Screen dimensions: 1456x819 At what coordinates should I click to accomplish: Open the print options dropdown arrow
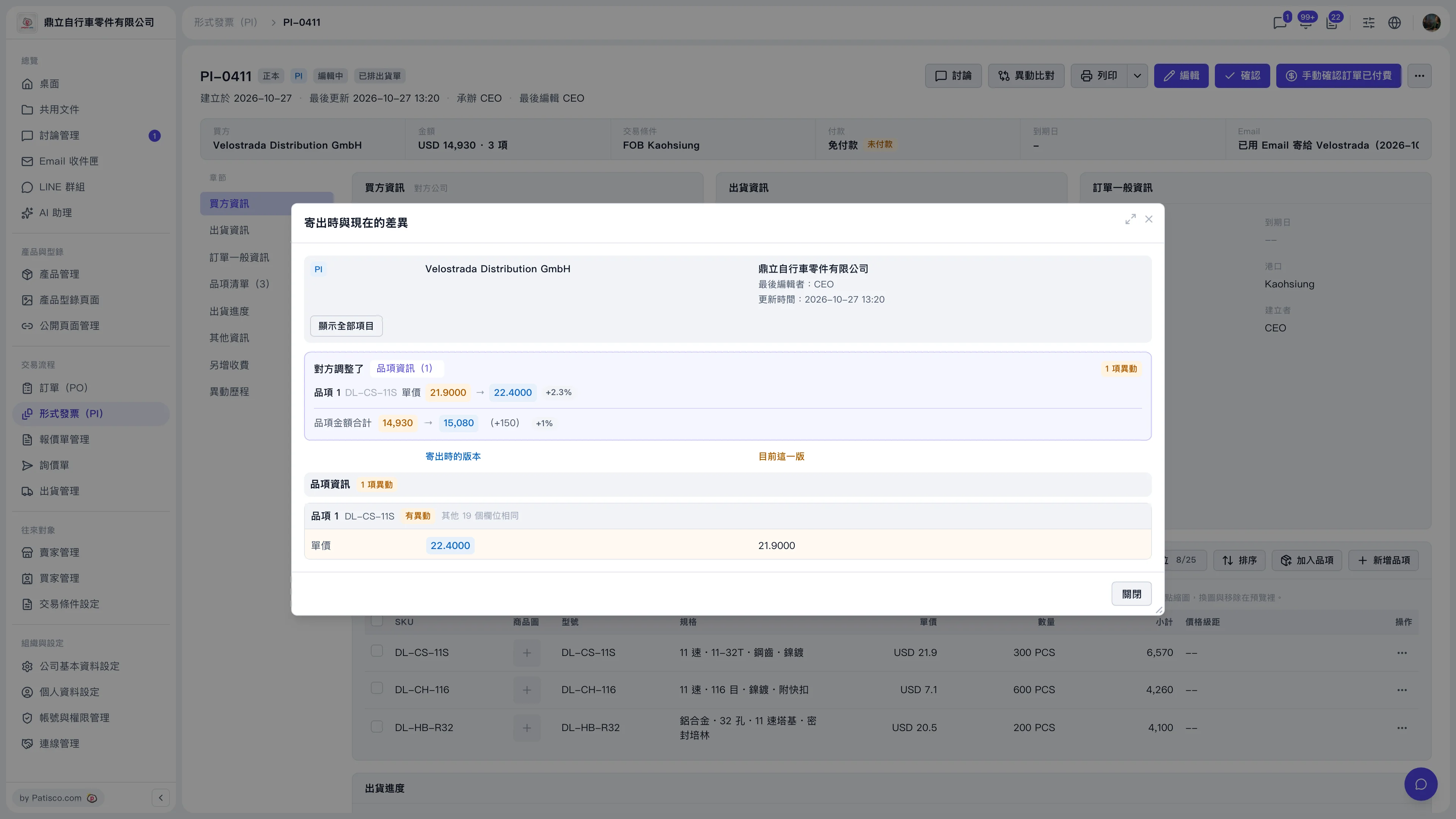1137,76
